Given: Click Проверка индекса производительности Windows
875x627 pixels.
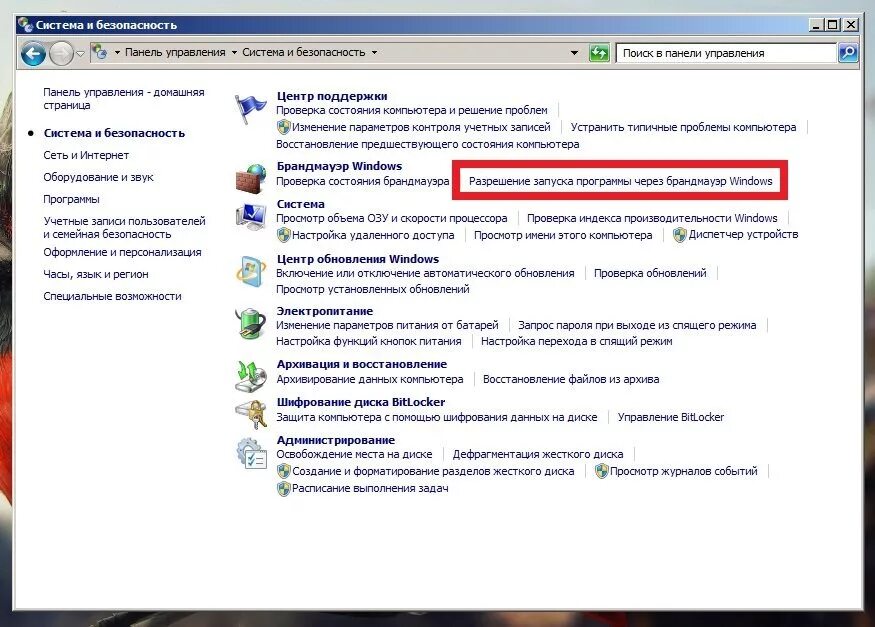Looking at the screenshot, I should click(x=652, y=218).
